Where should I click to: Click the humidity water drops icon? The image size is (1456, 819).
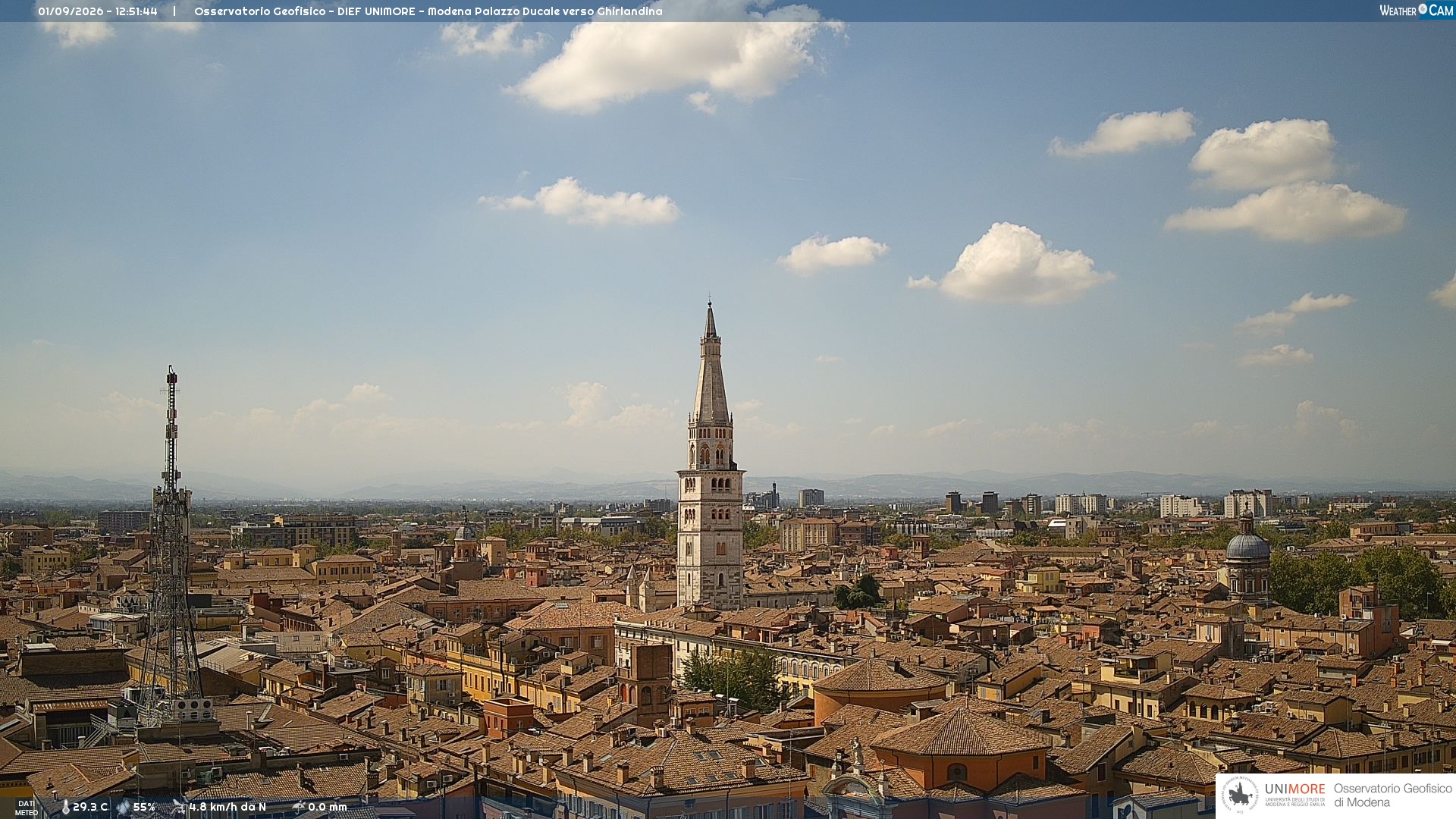[x=124, y=807]
